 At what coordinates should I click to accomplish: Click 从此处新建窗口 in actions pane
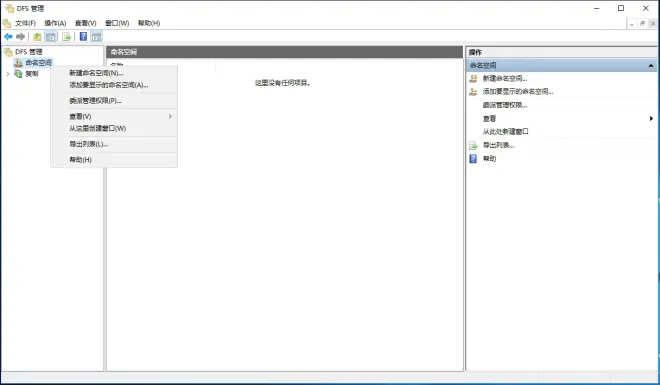click(x=505, y=132)
